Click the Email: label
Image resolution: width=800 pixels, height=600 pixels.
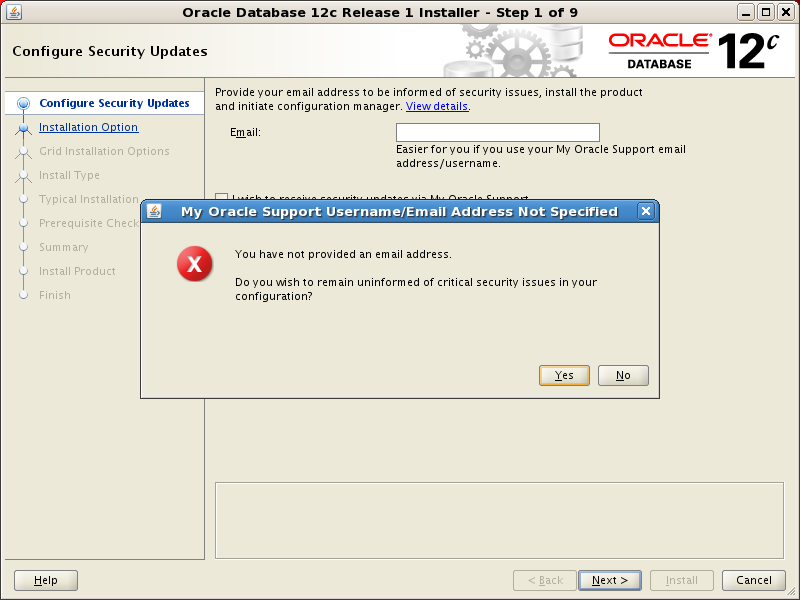click(245, 133)
